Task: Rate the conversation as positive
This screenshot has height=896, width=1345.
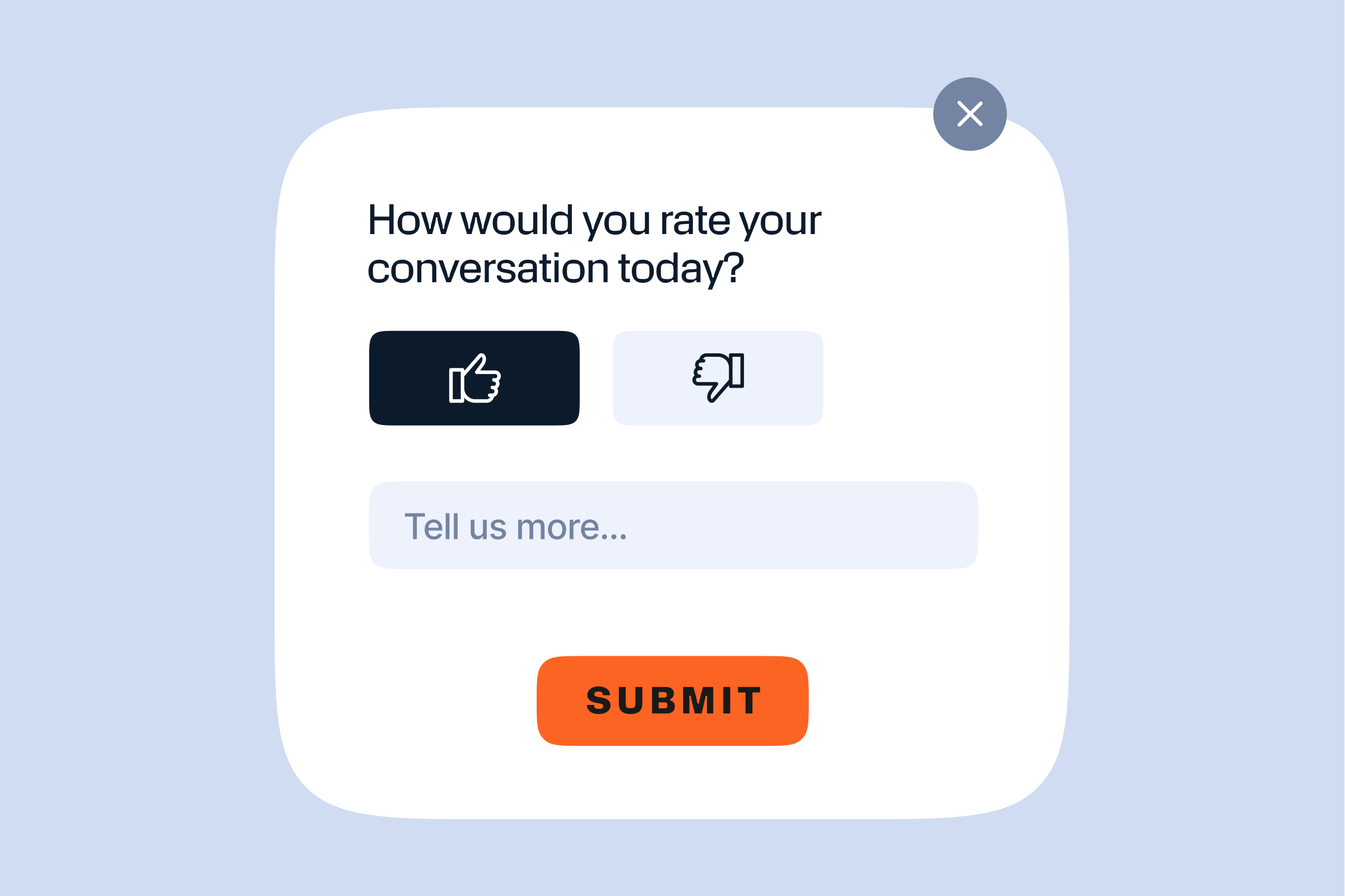Action: click(474, 379)
